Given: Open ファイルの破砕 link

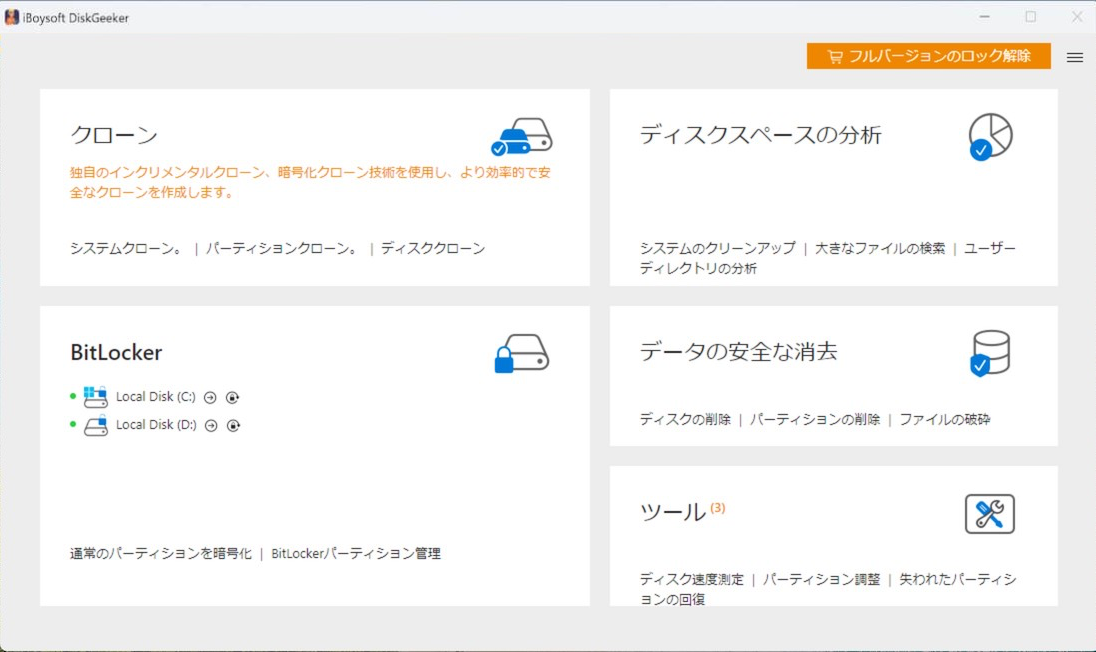Looking at the screenshot, I should [944, 419].
